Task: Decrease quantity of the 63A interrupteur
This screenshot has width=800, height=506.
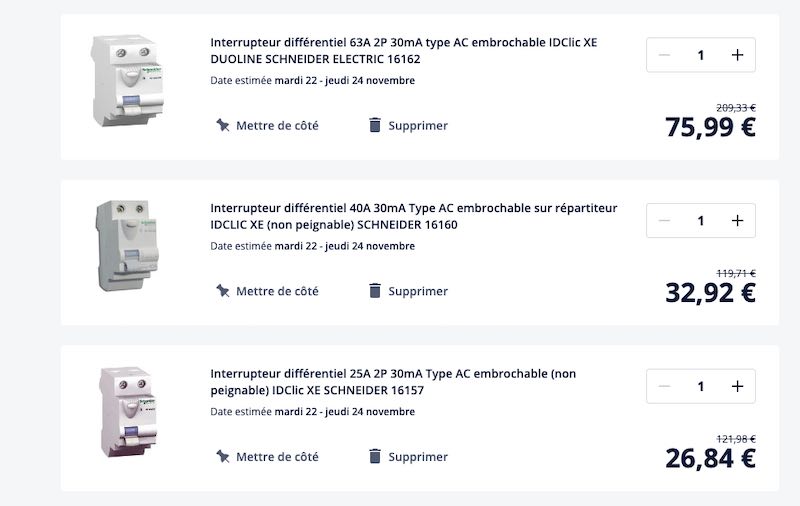Action: [x=664, y=55]
